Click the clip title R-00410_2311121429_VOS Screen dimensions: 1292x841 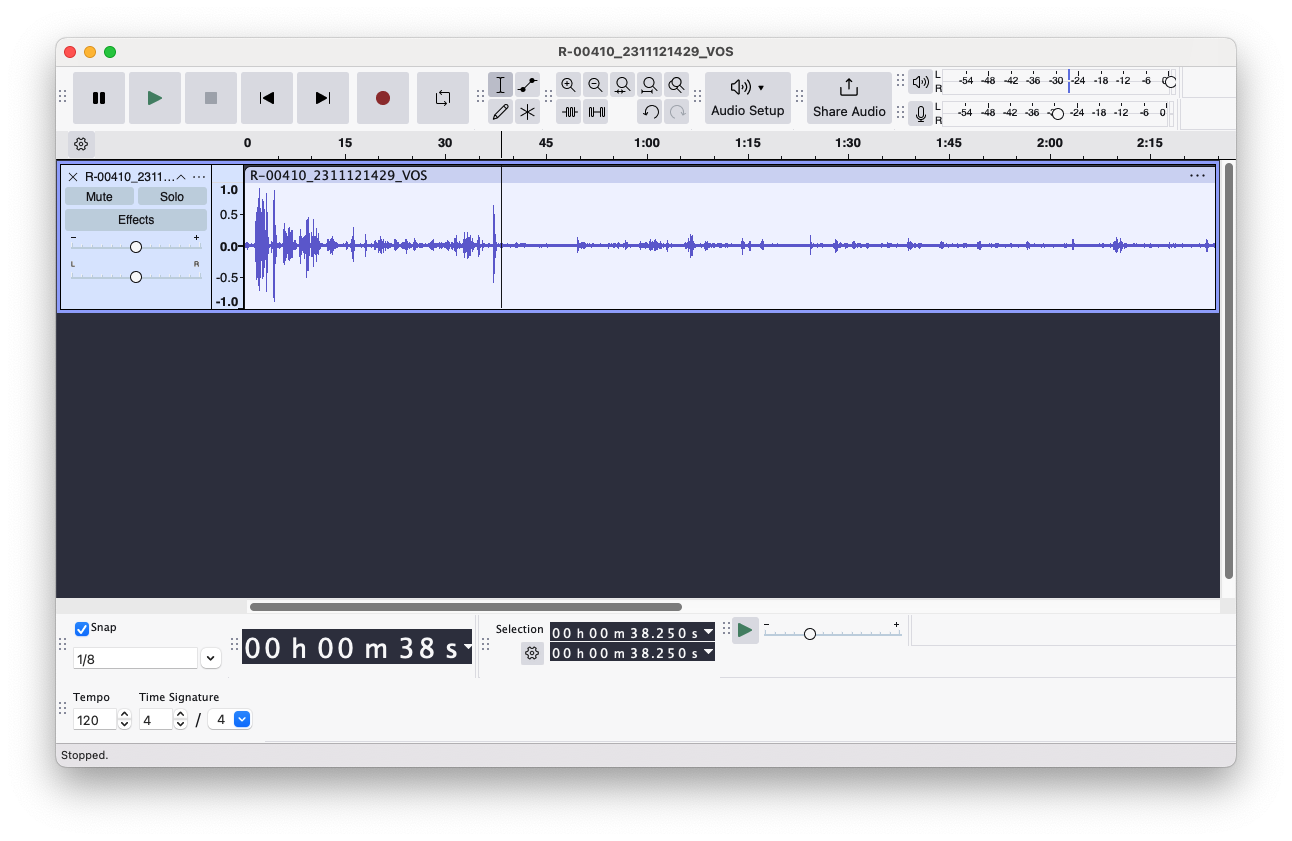[x=338, y=176]
